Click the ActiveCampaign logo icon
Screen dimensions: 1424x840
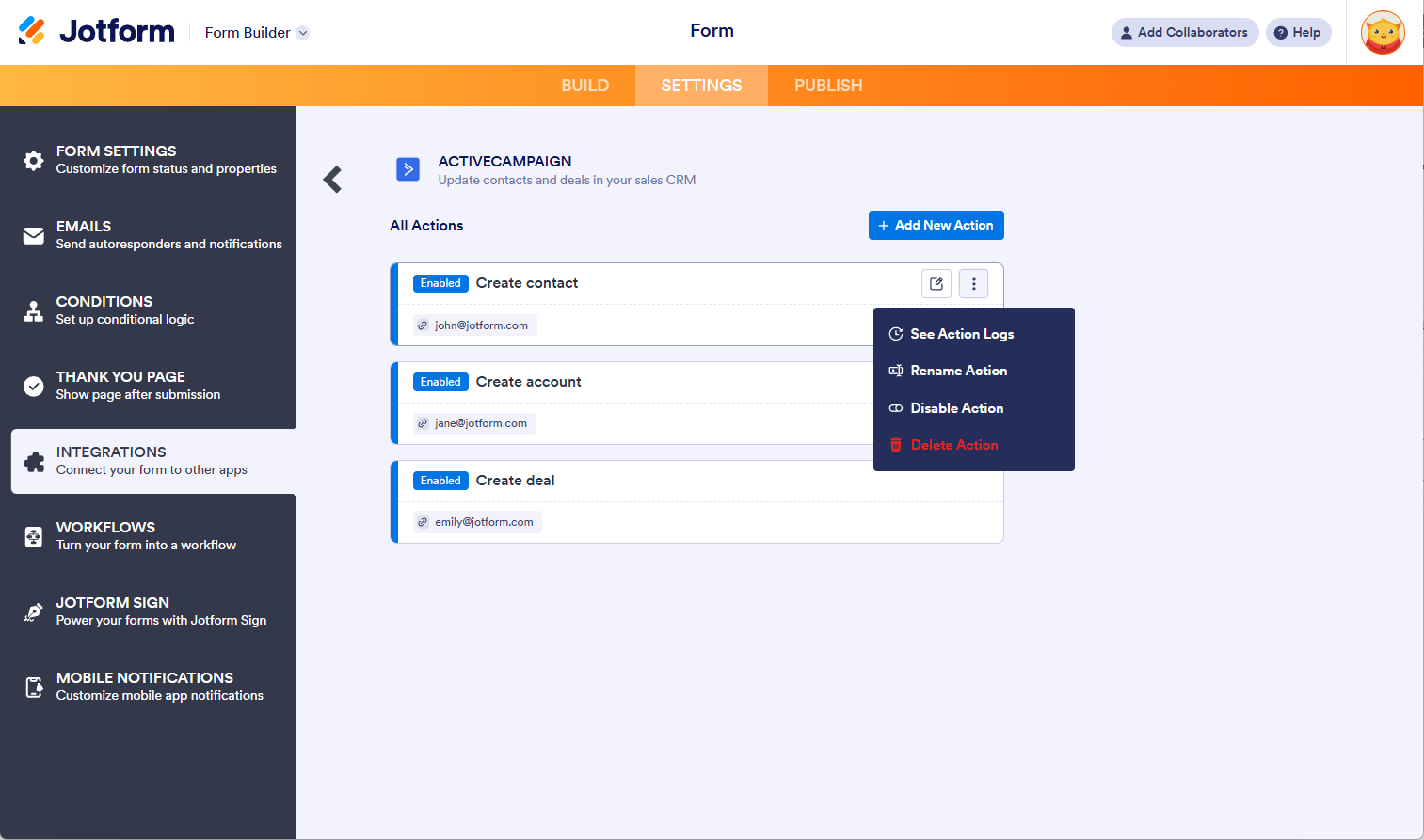(408, 169)
